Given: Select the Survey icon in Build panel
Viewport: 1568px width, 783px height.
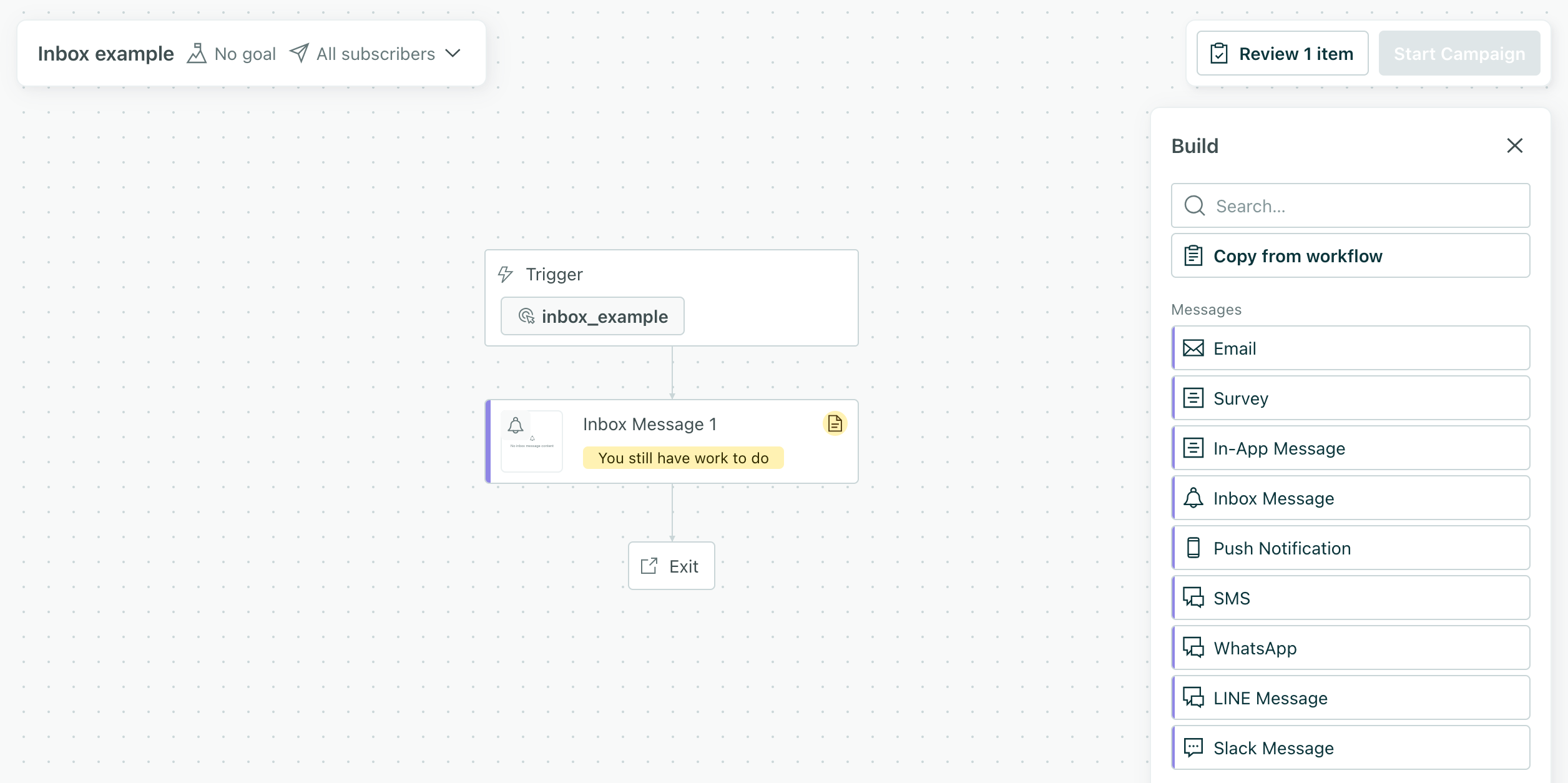Looking at the screenshot, I should pyautogui.click(x=1193, y=398).
